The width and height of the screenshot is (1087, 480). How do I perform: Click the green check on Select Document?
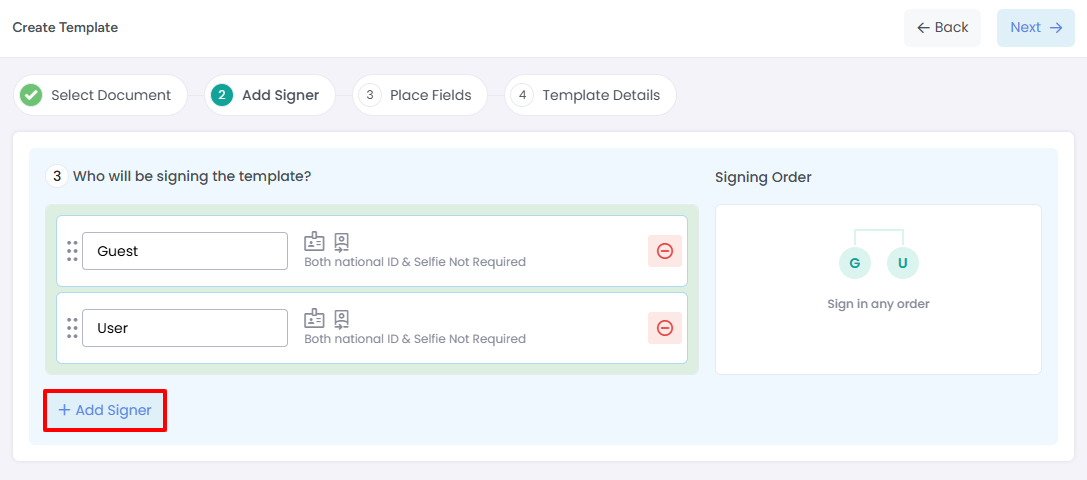click(x=31, y=95)
